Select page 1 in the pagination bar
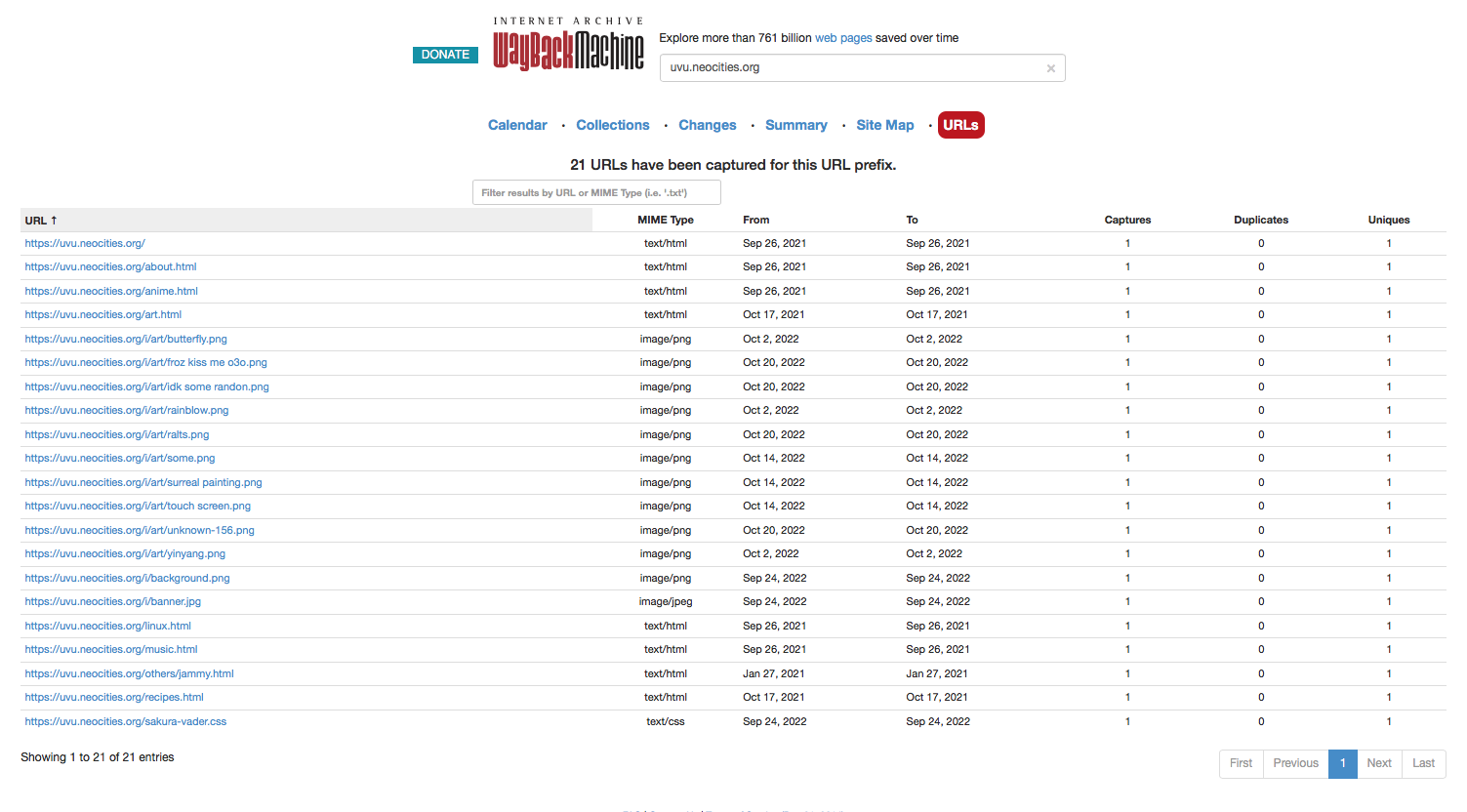 [1342, 763]
